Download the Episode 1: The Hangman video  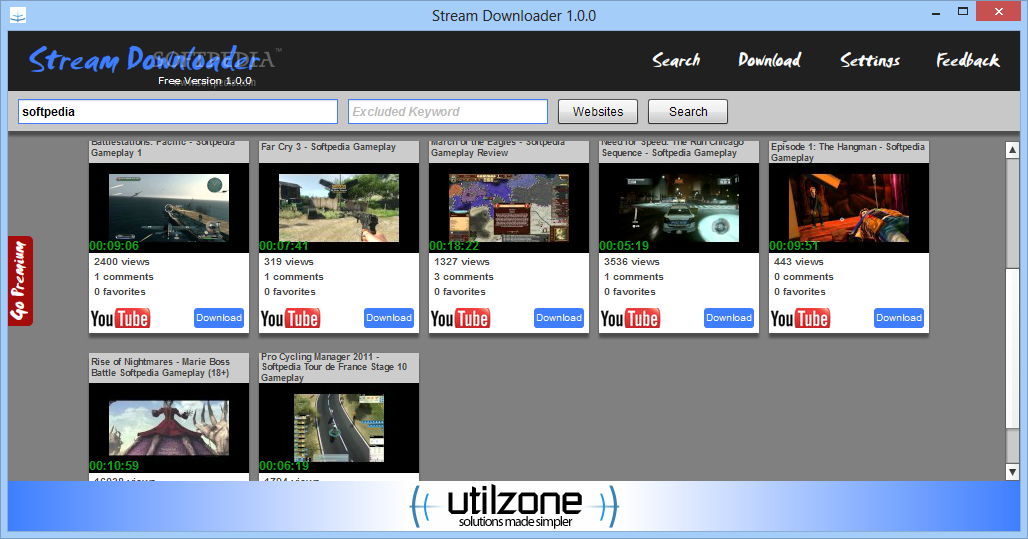(x=899, y=317)
